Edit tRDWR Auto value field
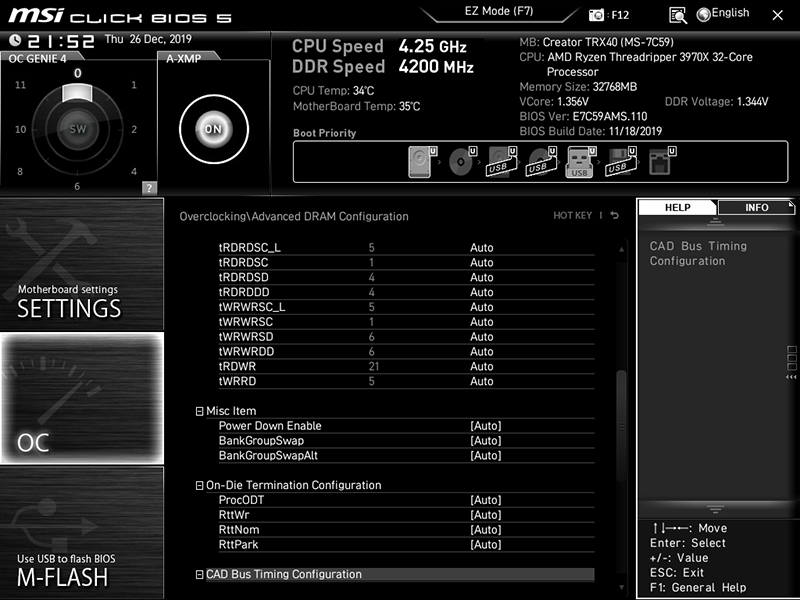Viewport: 800px width, 600px height. [482, 366]
